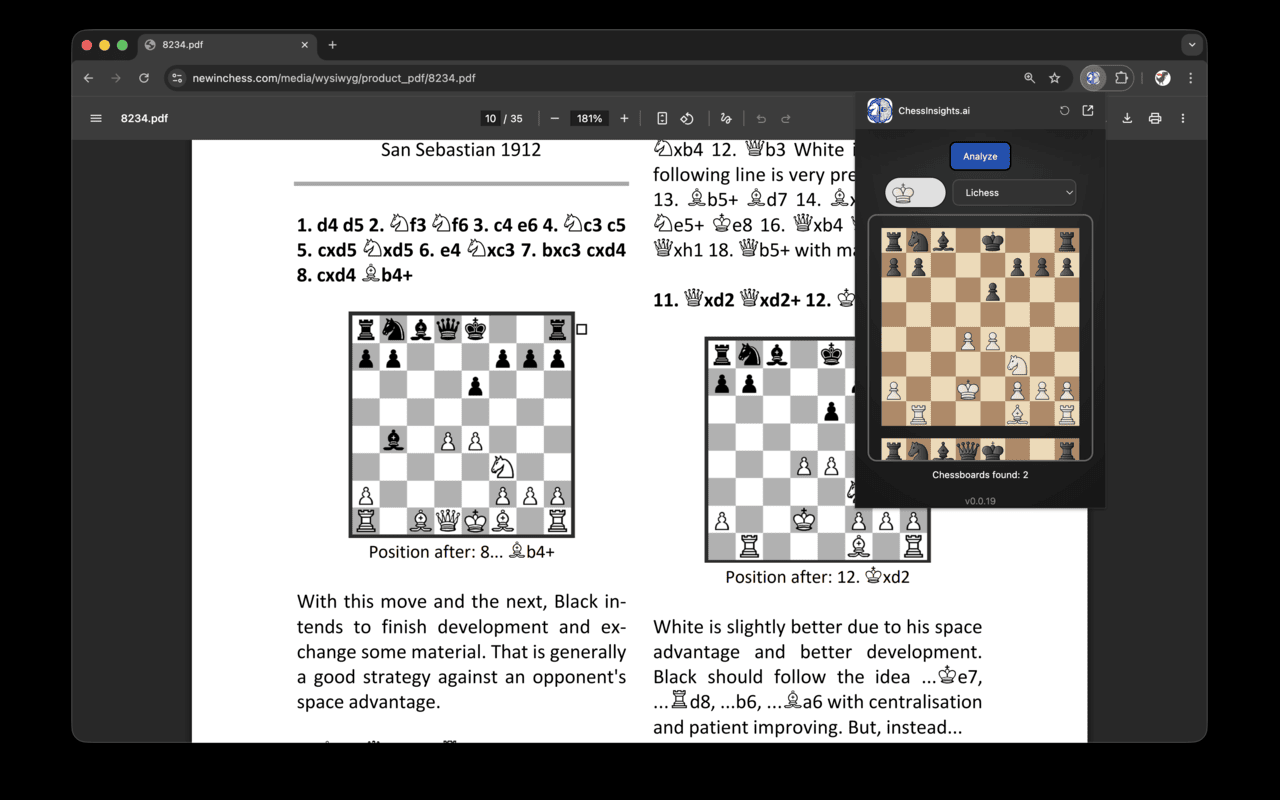Open ChessInsights panel in a new window
Viewport: 1280px width, 800px height.
coord(1087,110)
